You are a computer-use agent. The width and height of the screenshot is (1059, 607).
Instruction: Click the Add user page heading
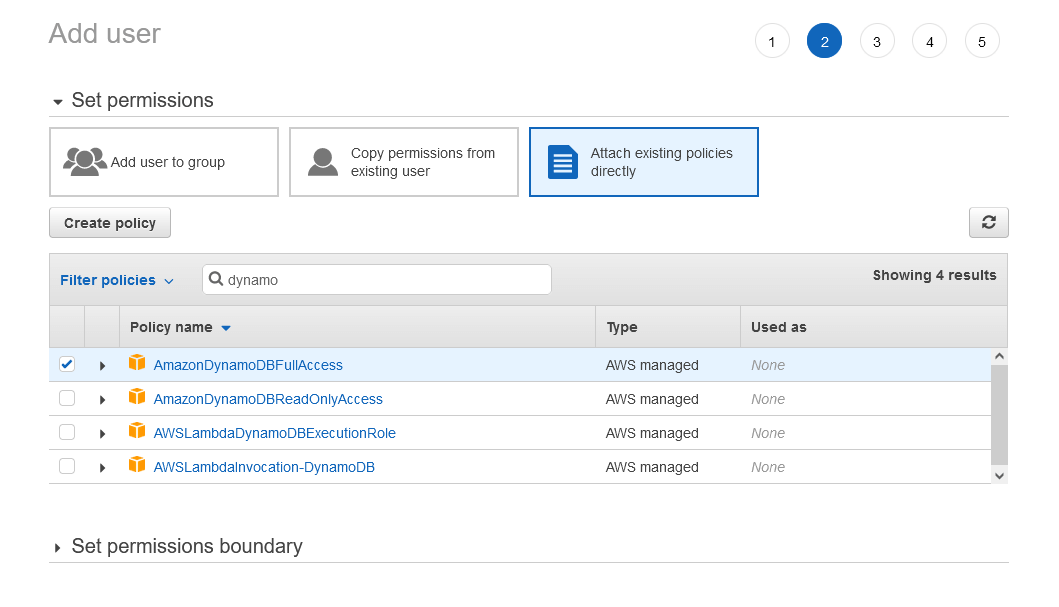click(x=105, y=34)
